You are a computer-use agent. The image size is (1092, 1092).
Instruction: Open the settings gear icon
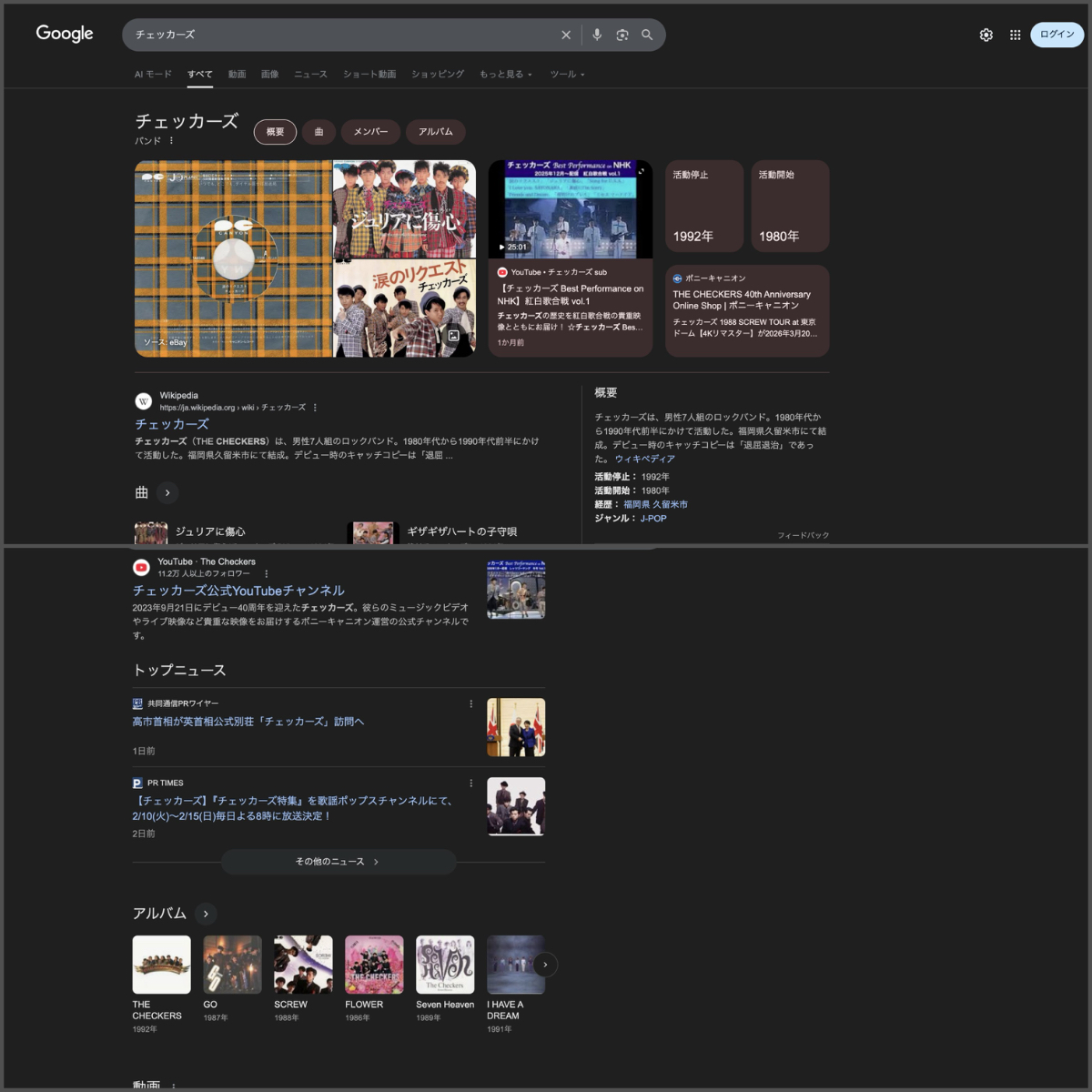[986, 35]
